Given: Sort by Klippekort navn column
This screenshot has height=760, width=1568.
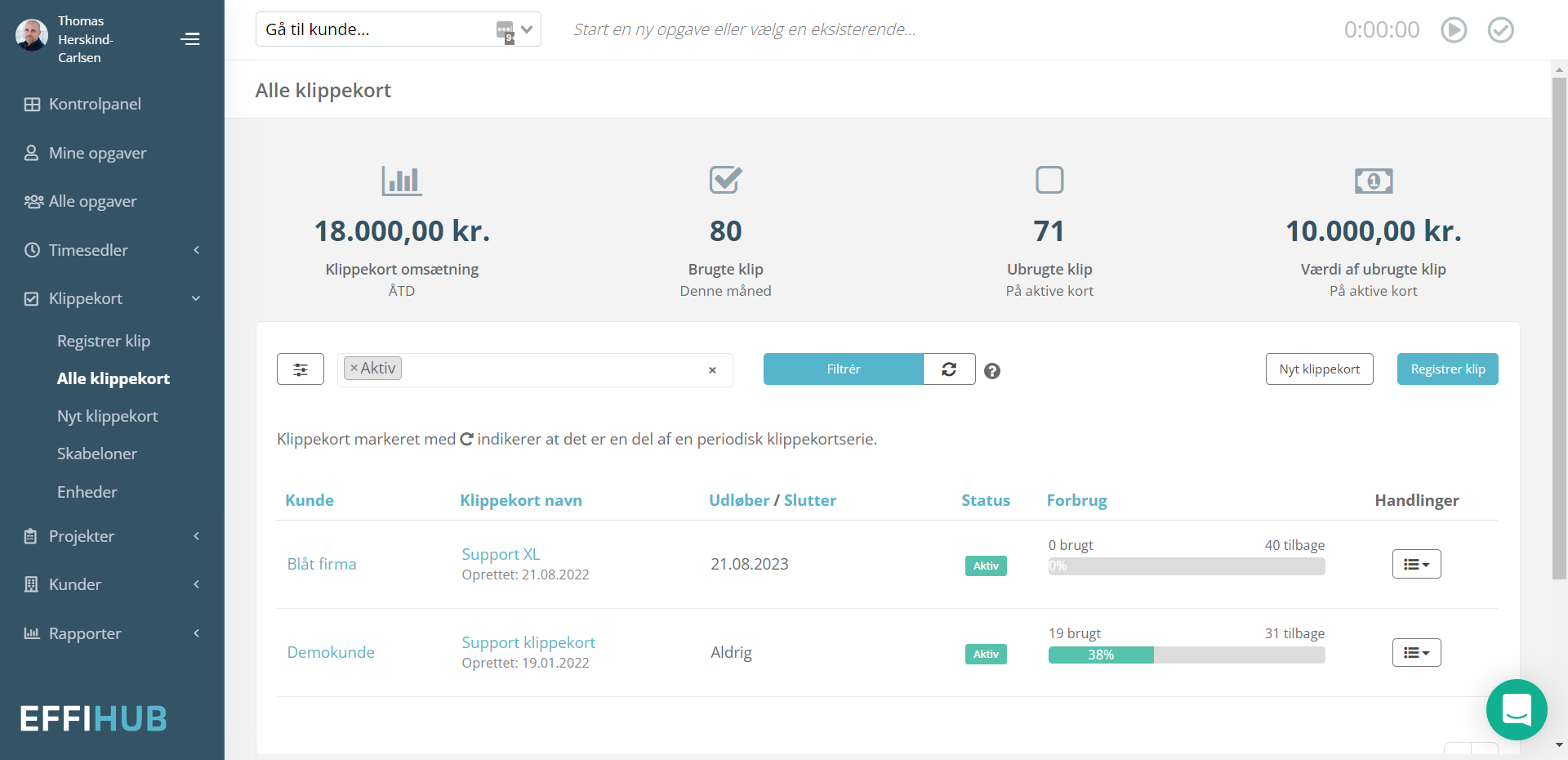Looking at the screenshot, I should [521, 500].
